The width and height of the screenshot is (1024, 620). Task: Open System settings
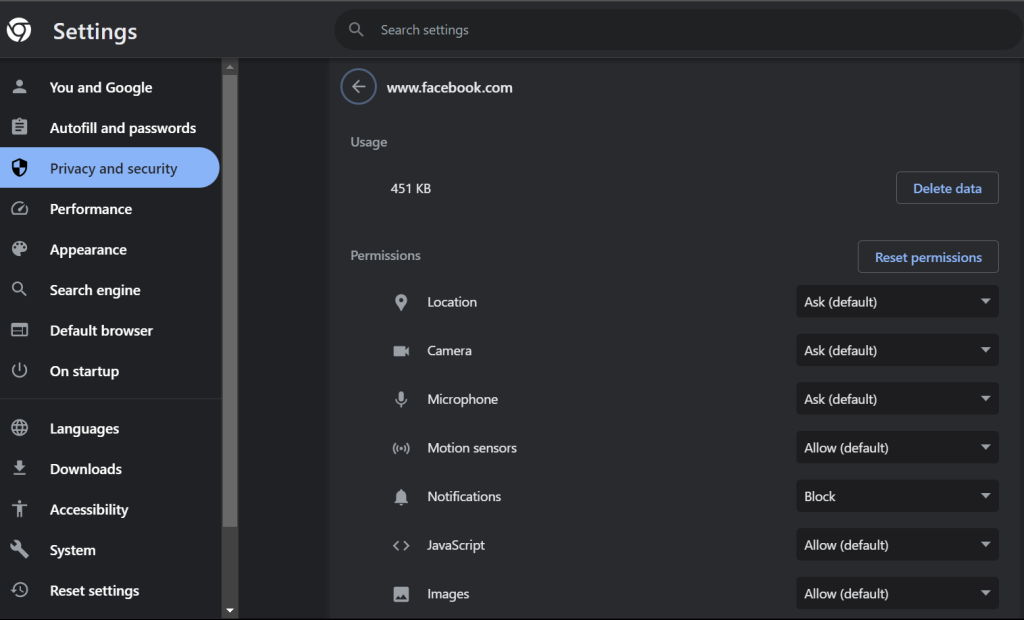coord(110,549)
